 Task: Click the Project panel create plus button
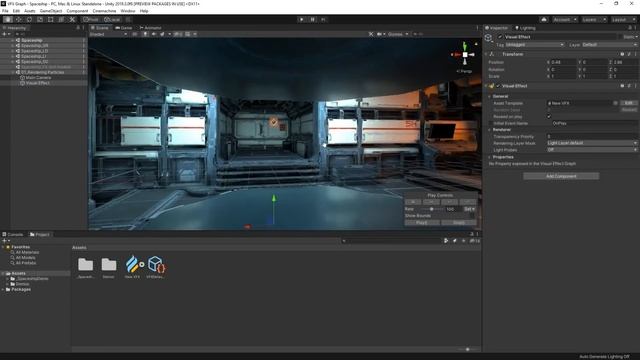(x=4, y=241)
